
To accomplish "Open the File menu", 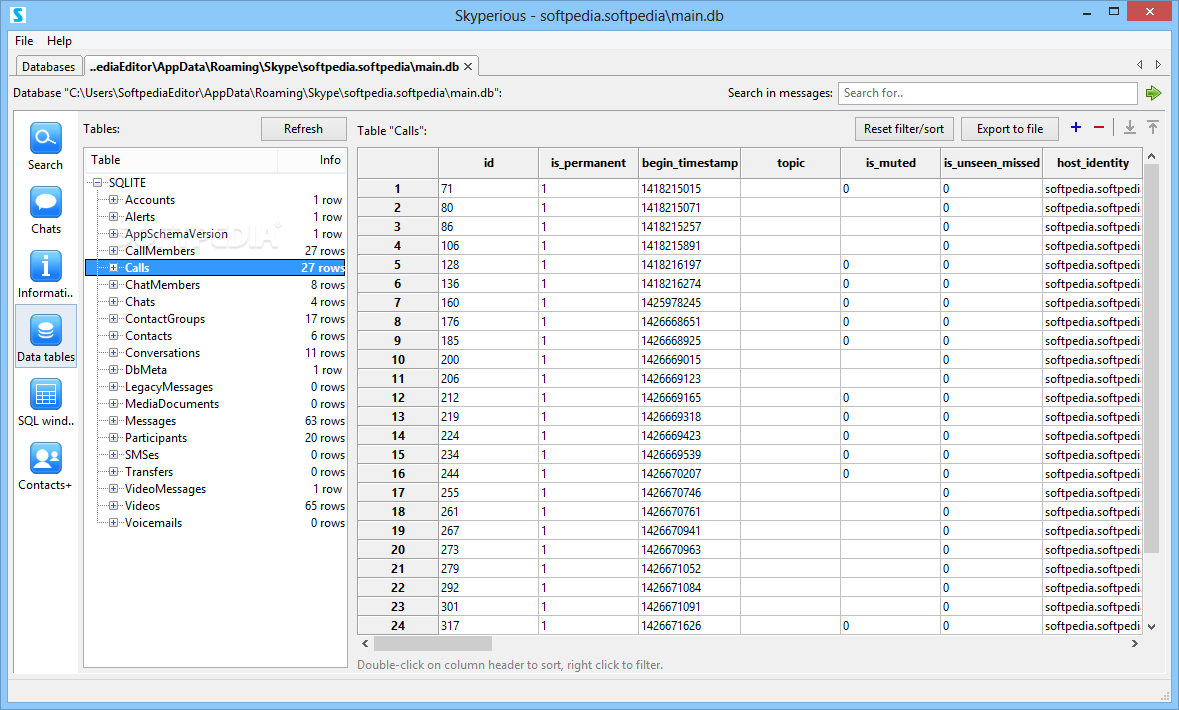I will click(24, 41).
